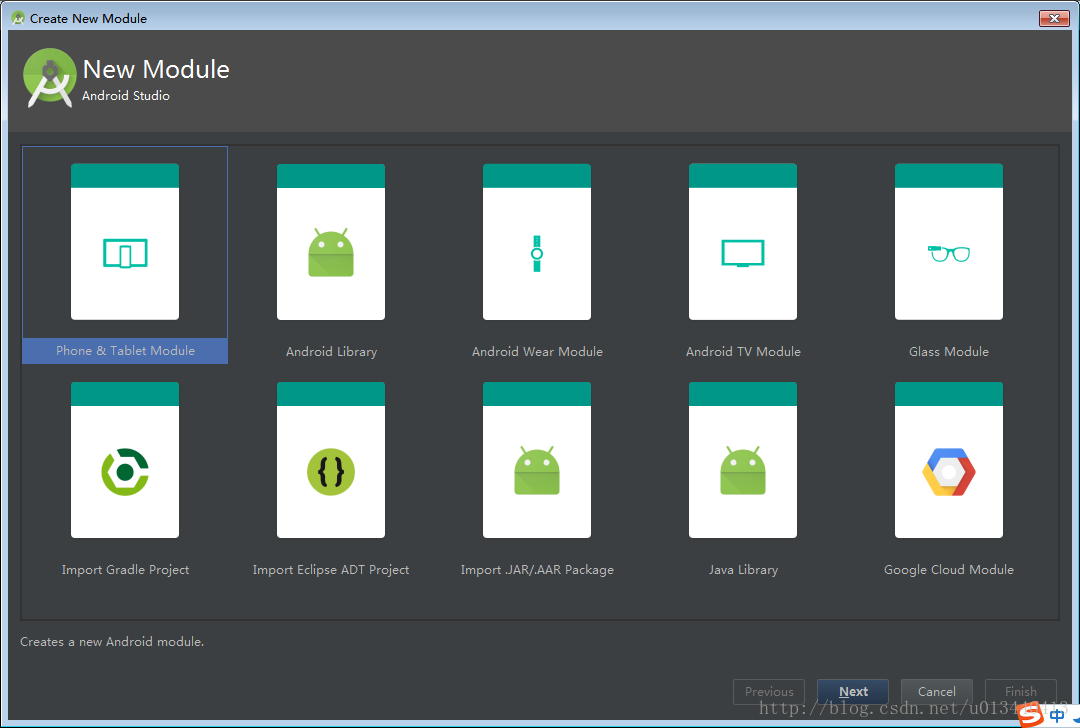The image size is (1080, 728).
Task: Click the disabled Previous button
Action: pos(769,691)
